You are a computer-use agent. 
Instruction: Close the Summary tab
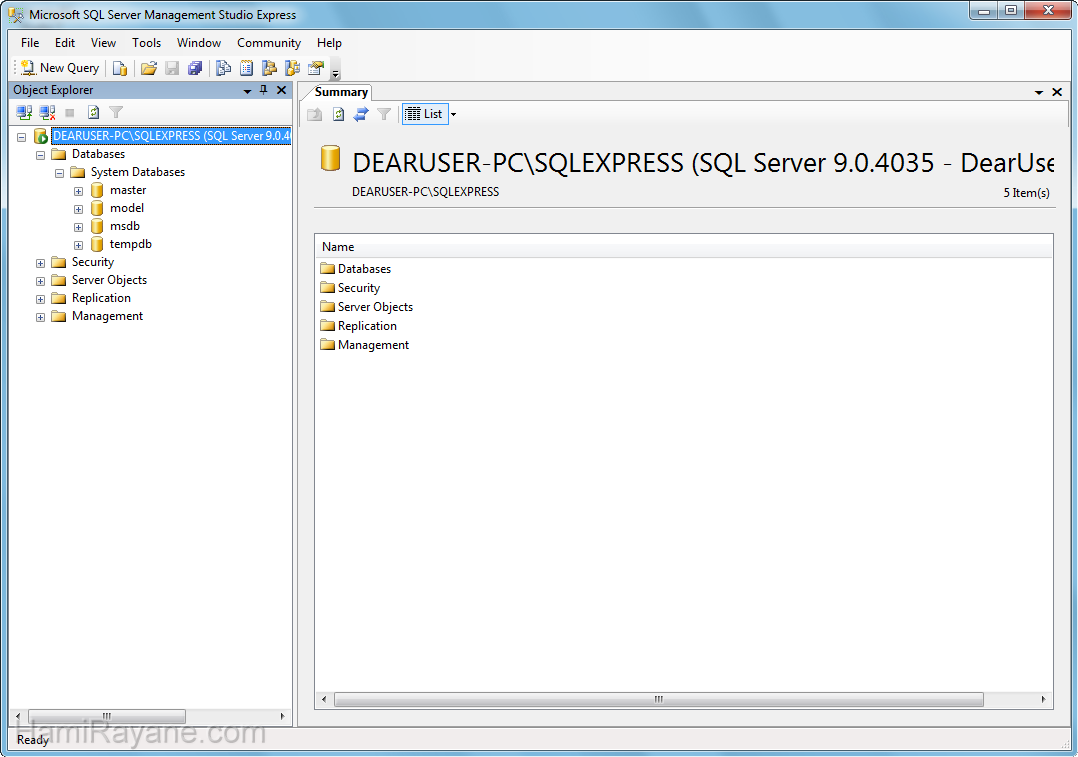pos(1057,91)
